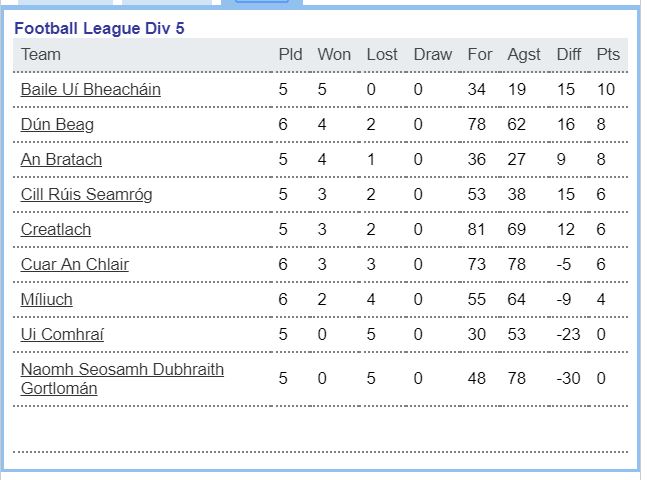The width and height of the screenshot is (648, 480).
Task: Click the Draw column header
Action: (x=433, y=55)
